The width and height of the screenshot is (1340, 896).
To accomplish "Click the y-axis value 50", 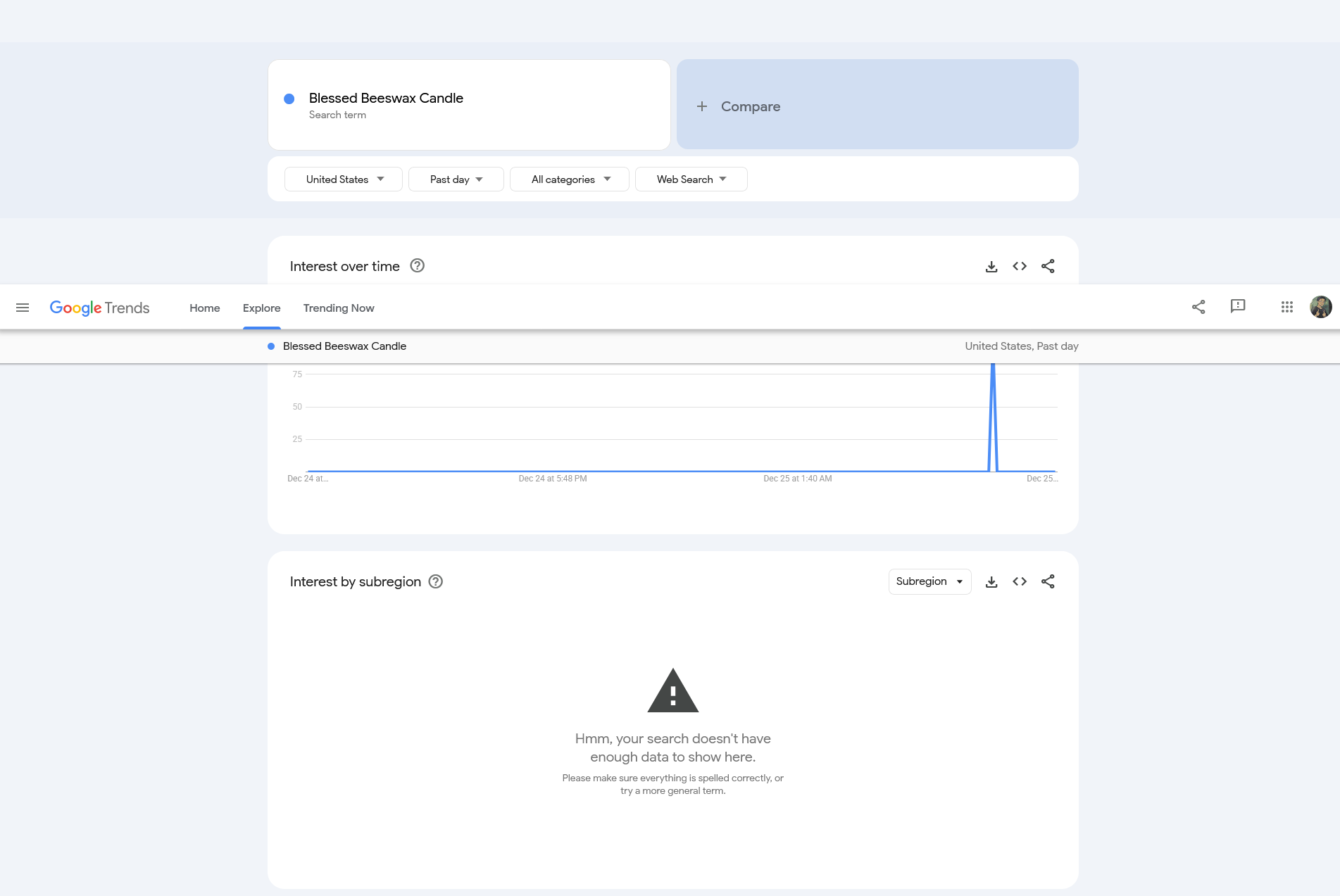I will (297, 407).
